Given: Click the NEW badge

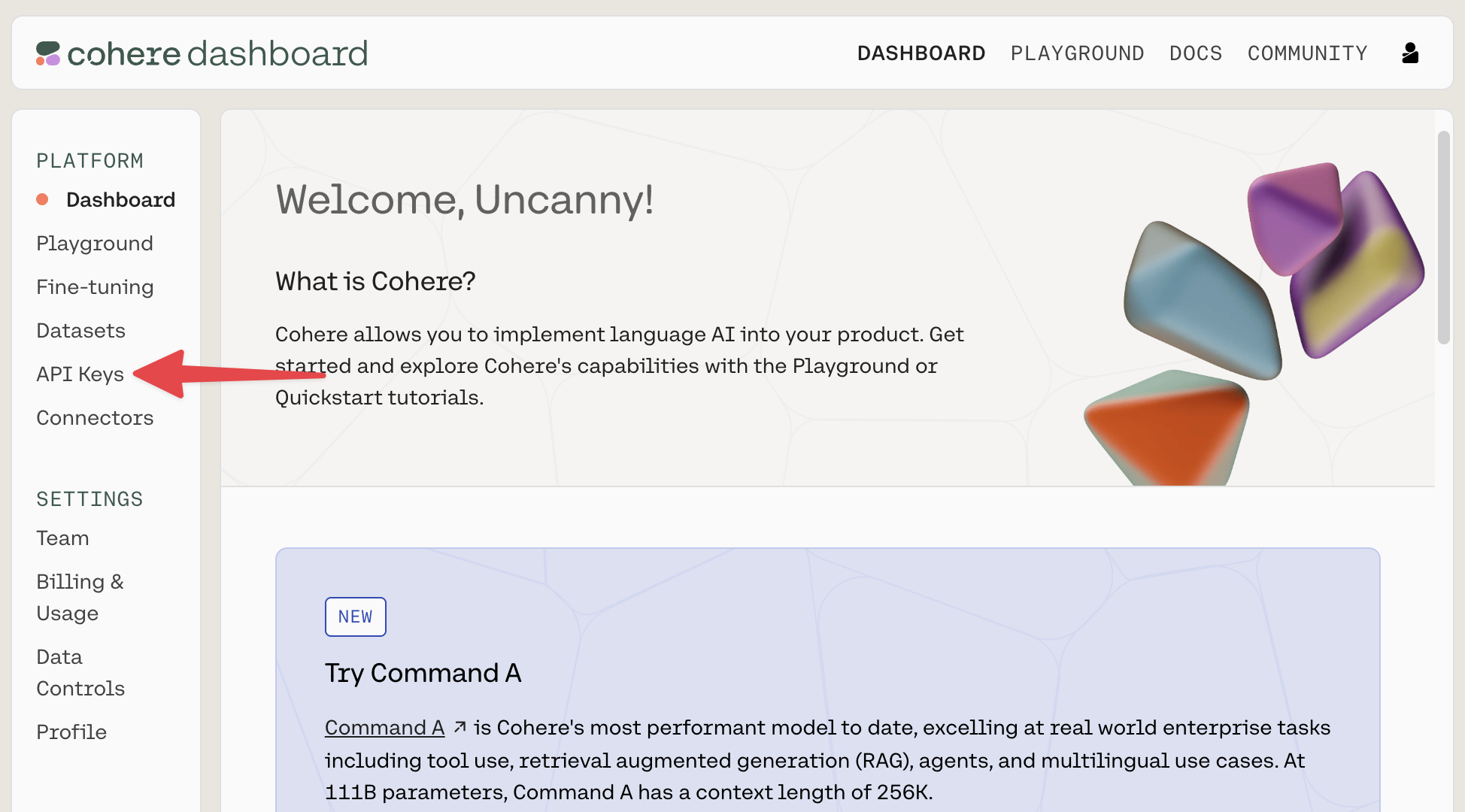Looking at the screenshot, I should point(356,617).
